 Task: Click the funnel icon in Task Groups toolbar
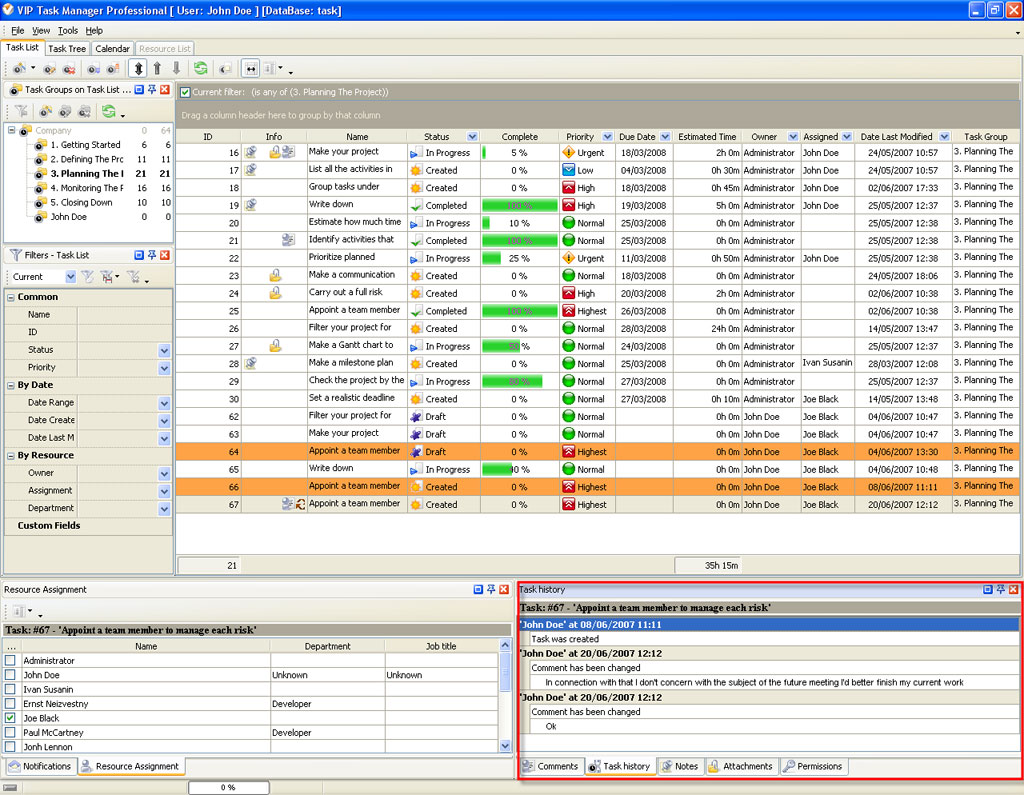21,111
